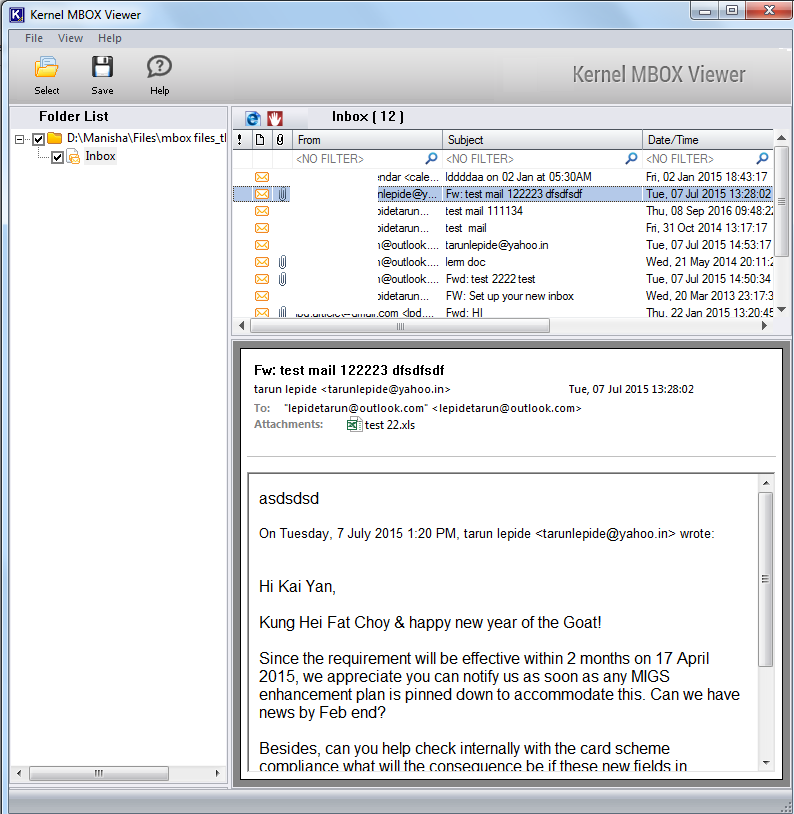Select the 'Fwd: test 2222 test' message

pyautogui.click(x=503, y=279)
